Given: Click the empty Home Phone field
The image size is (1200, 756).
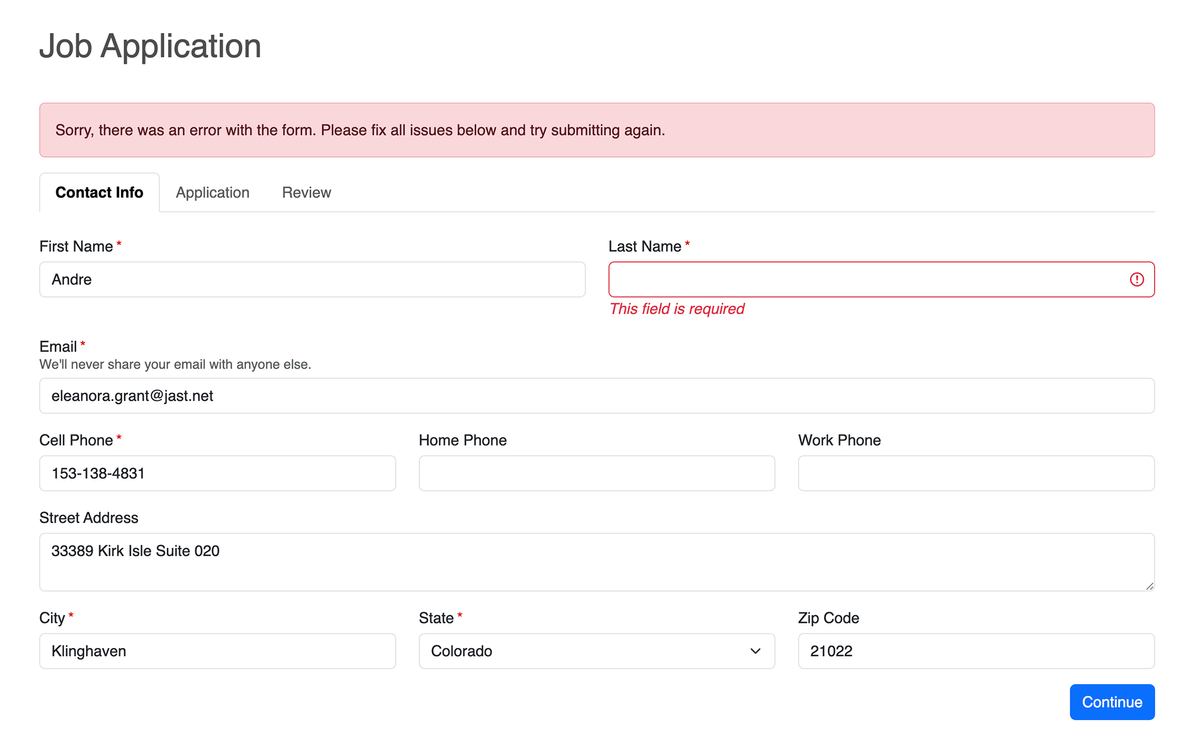Looking at the screenshot, I should pos(596,474).
